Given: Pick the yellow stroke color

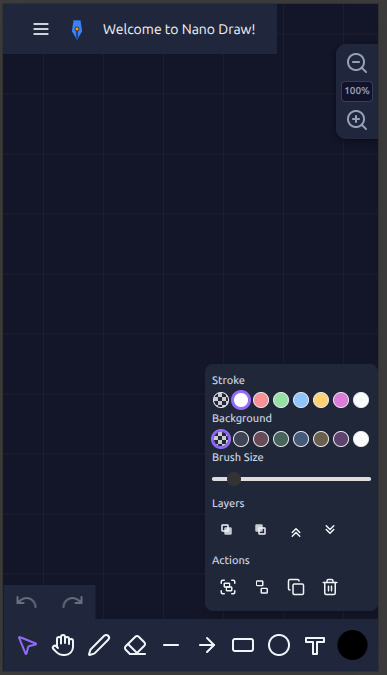Looking at the screenshot, I should tap(321, 400).
